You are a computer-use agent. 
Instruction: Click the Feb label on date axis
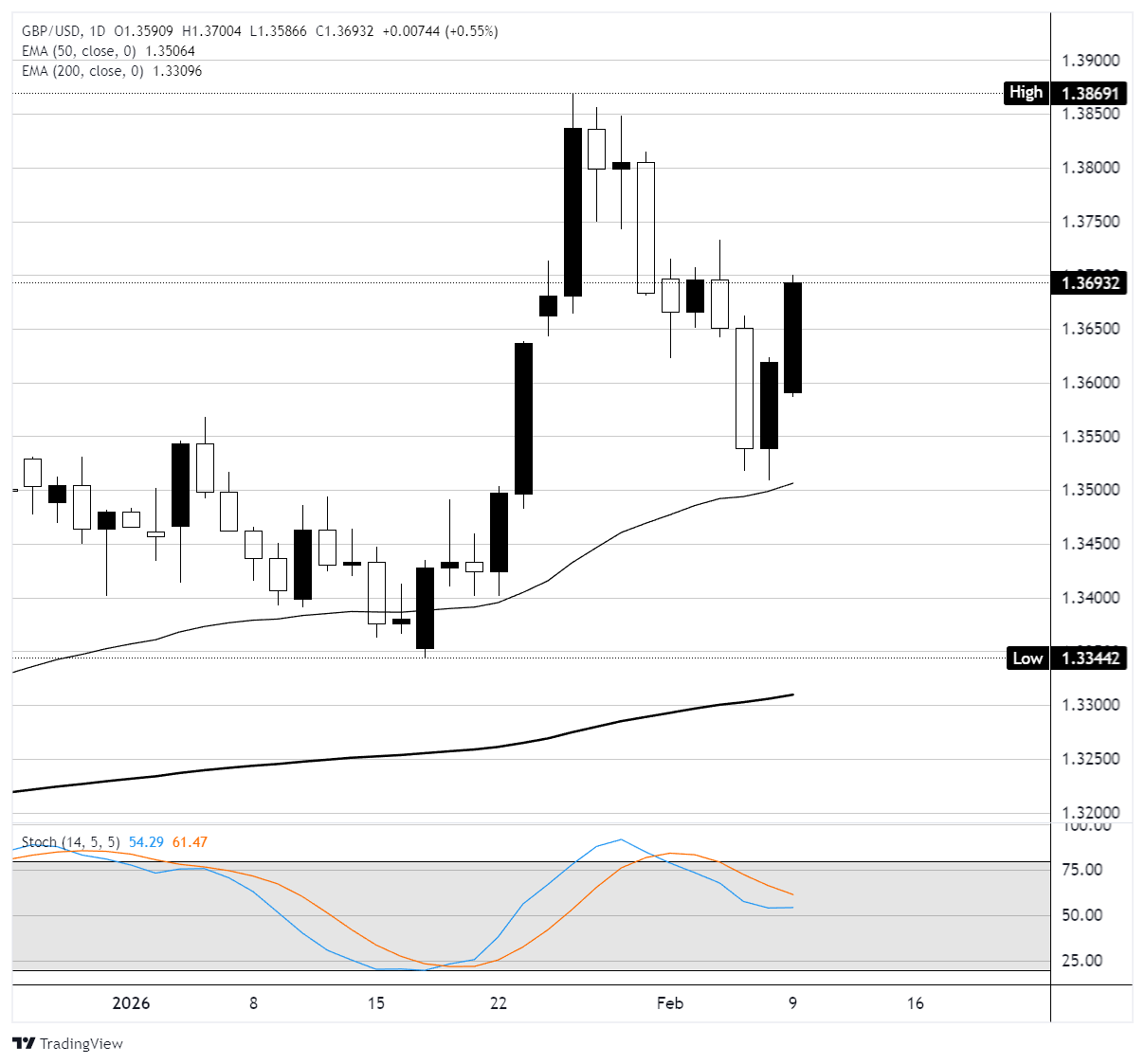tap(669, 1003)
